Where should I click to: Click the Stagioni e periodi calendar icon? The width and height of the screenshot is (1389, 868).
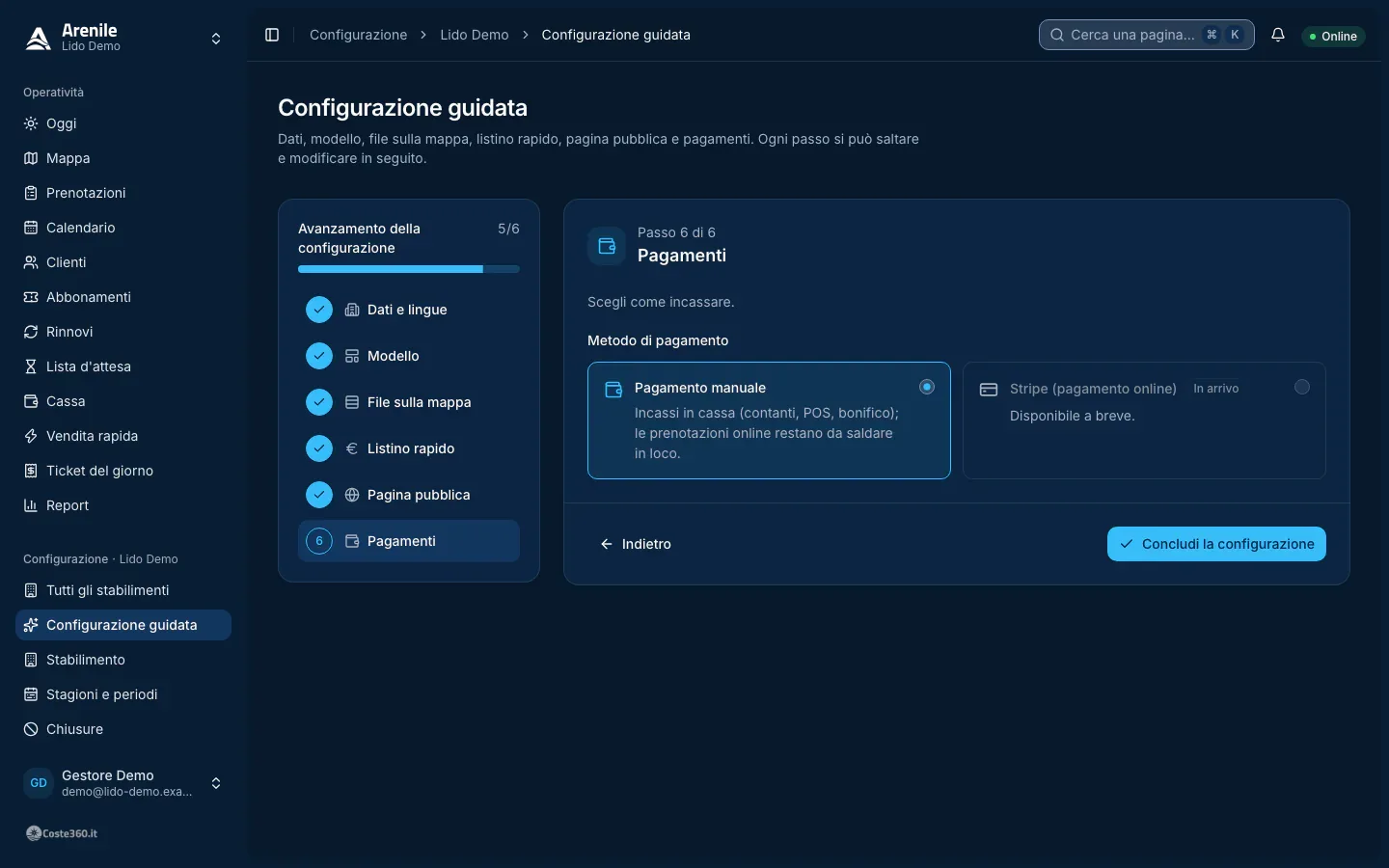31,694
